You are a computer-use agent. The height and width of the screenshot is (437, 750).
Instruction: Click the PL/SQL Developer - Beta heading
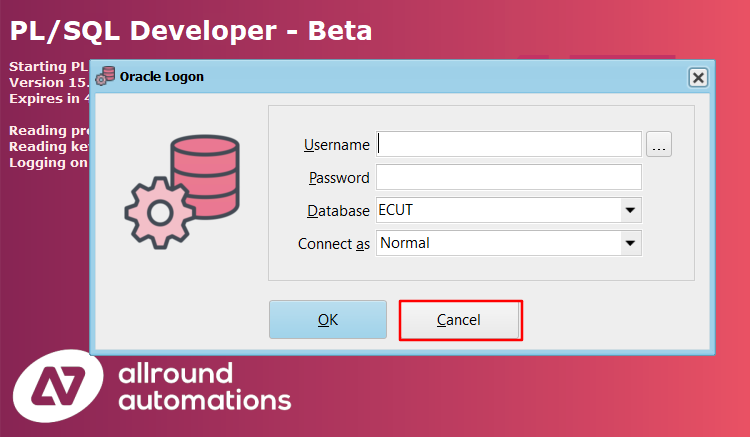pyautogui.click(x=191, y=31)
